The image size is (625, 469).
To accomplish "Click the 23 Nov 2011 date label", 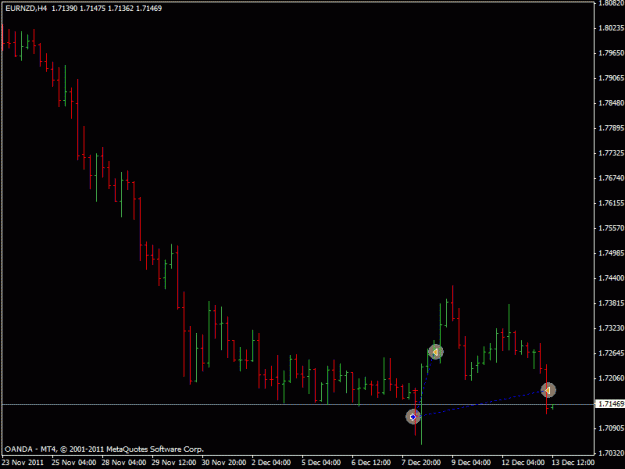I will (23, 463).
